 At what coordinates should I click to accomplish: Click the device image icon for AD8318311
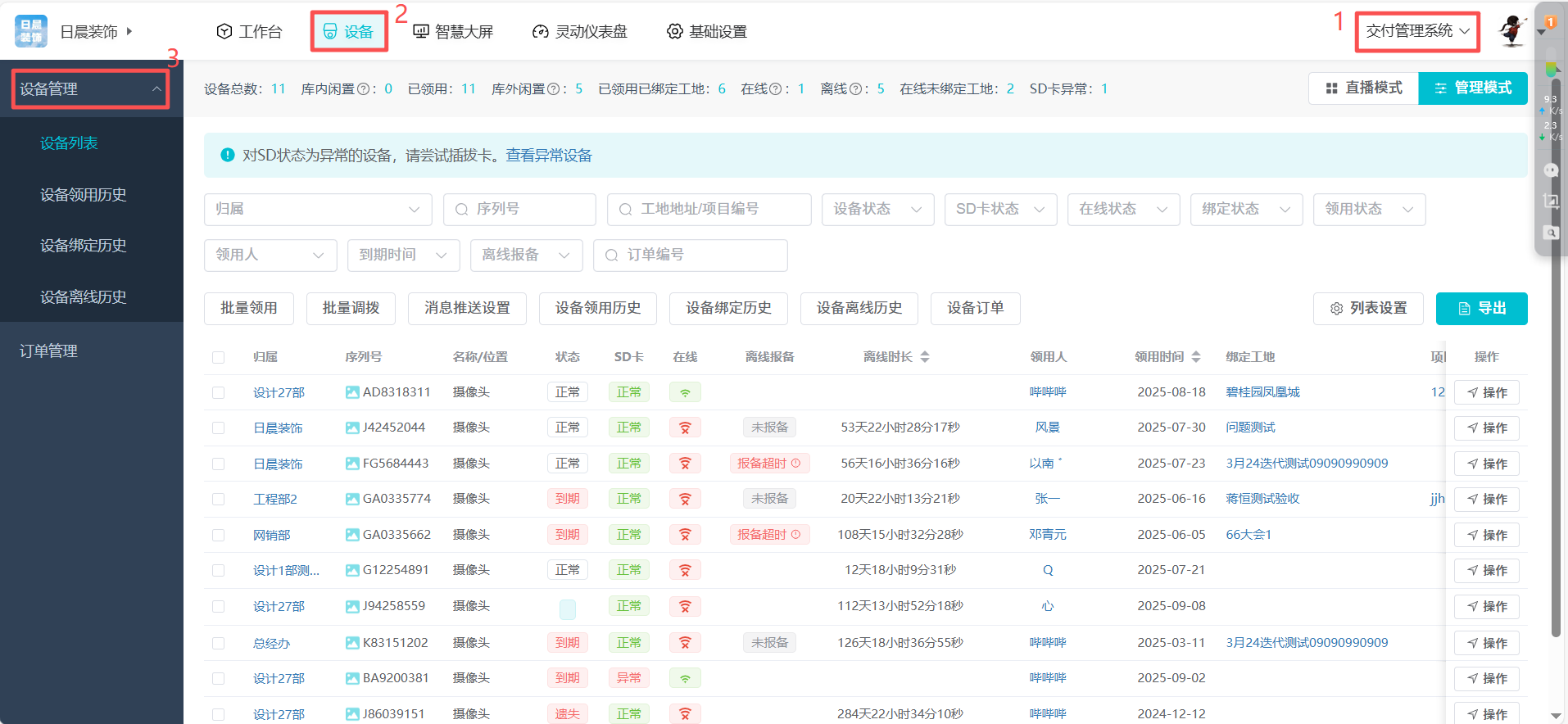[x=352, y=392]
